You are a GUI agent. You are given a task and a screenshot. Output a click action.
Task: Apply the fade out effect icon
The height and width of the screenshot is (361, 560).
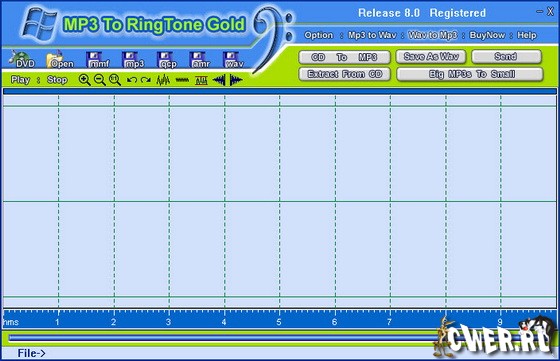236,80
